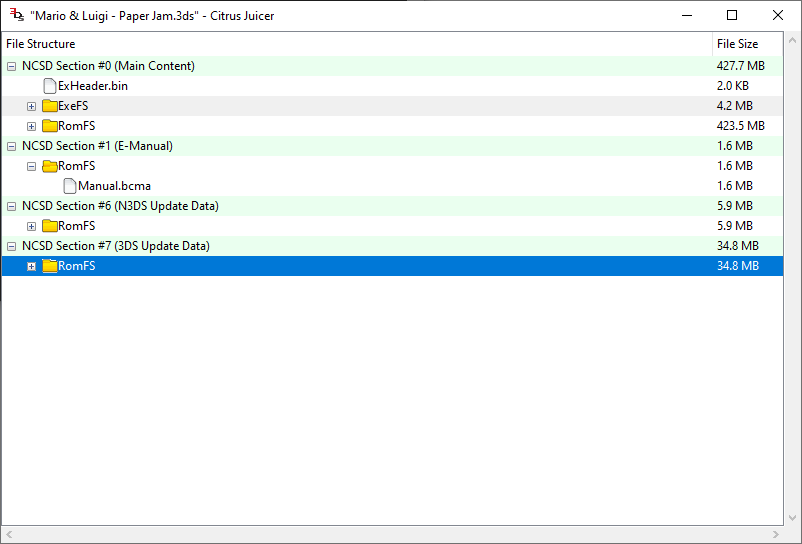
Task: Expand the RomFS node under Main Content
Action: 31,126
